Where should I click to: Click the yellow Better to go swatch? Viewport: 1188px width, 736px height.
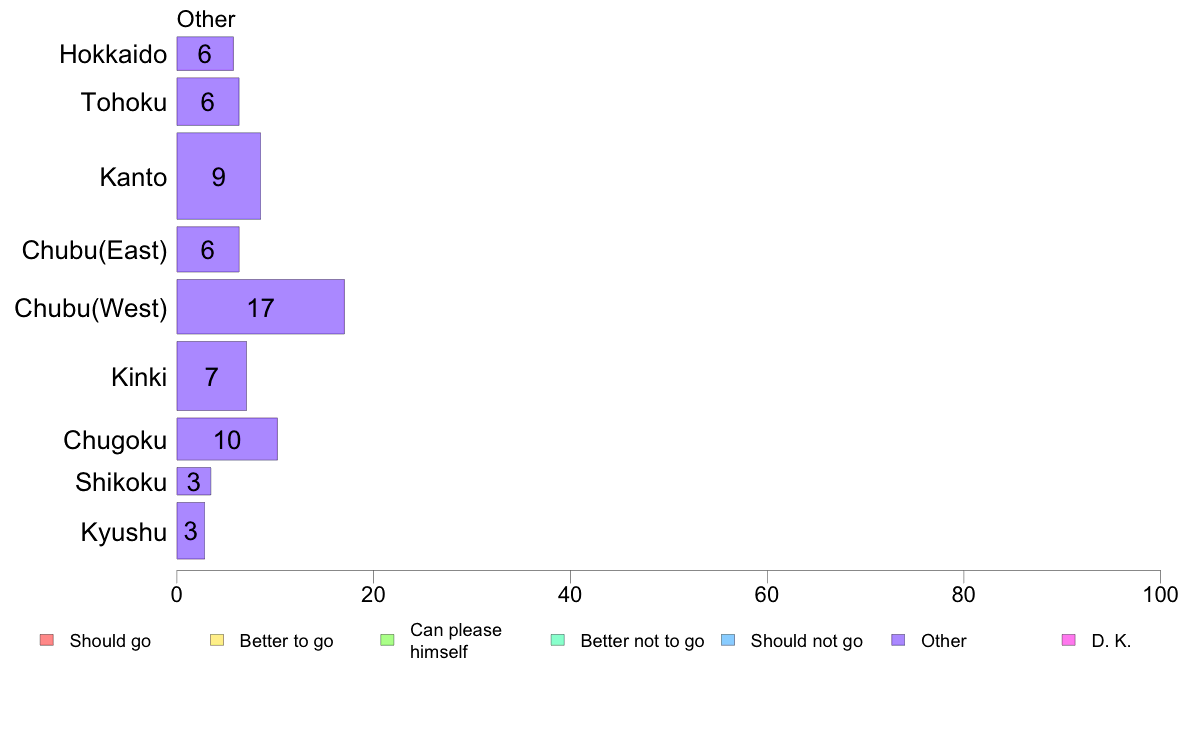(217, 640)
